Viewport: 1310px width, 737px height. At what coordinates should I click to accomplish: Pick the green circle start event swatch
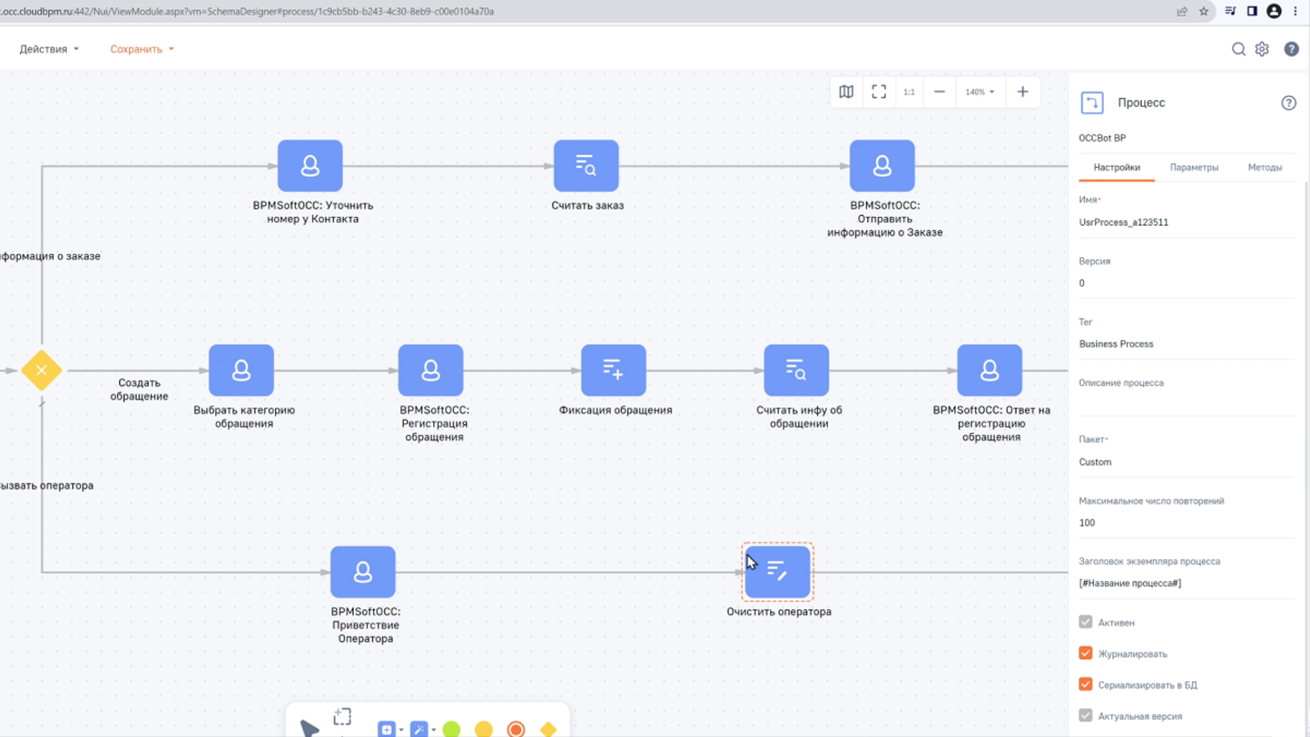(452, 729)
